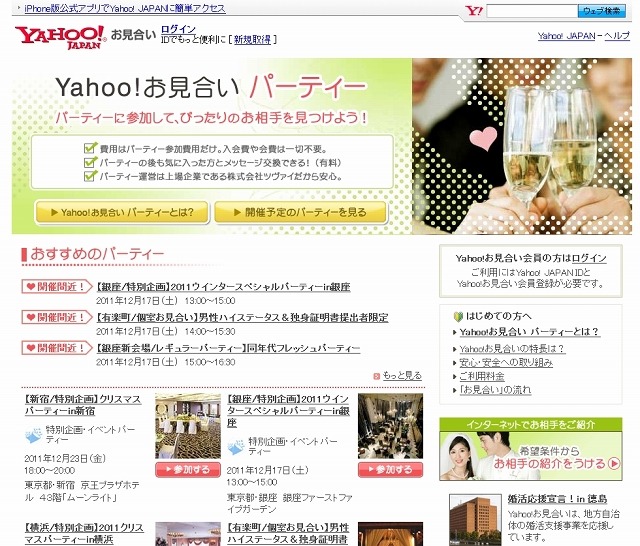Click ログイン link in the member box

589,258
